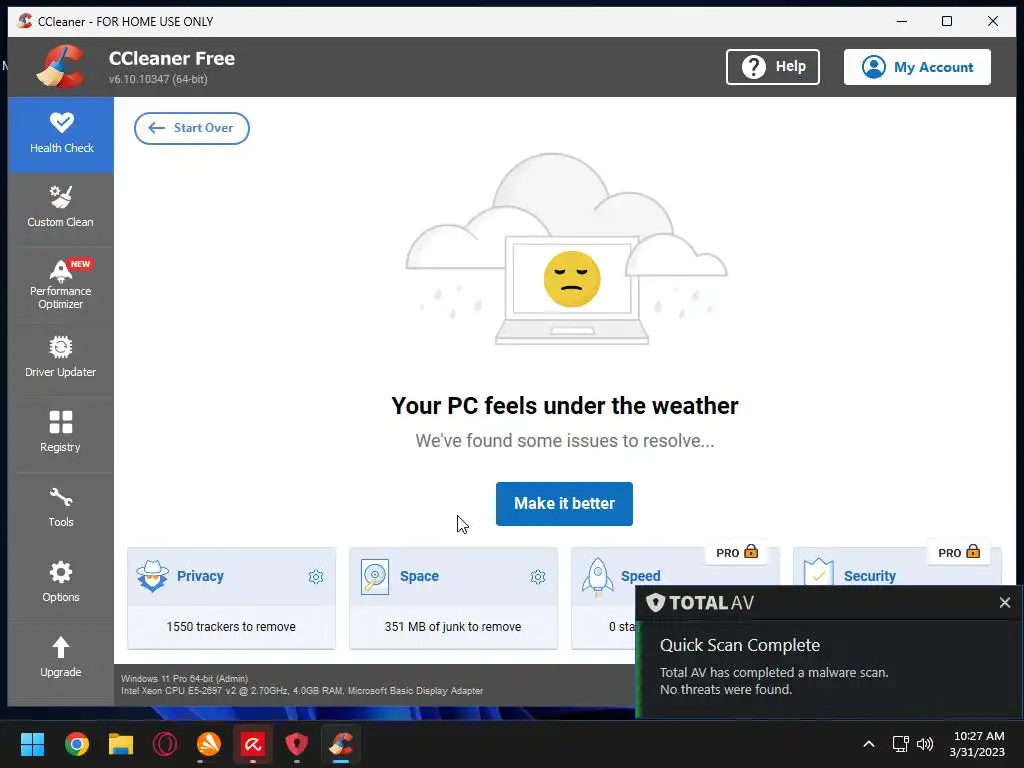Open Driver Updater in the sidebar
This screenshot has width=1024, height=768.
61,359
